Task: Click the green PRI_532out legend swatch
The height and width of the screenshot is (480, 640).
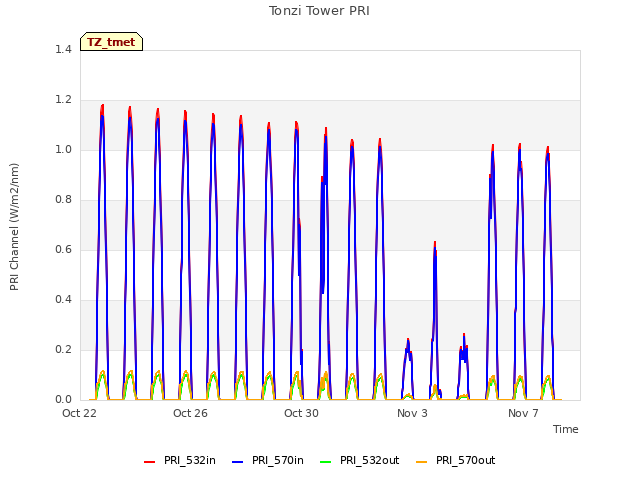Action: point(326,461)
